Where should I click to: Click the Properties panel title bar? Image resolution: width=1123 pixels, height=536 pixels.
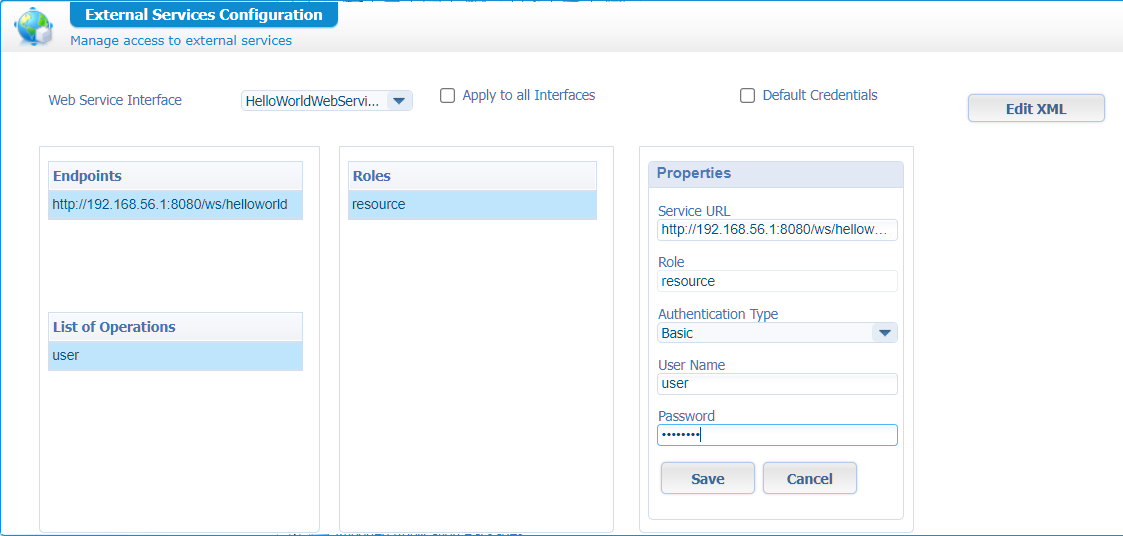[x=775, y=174]
